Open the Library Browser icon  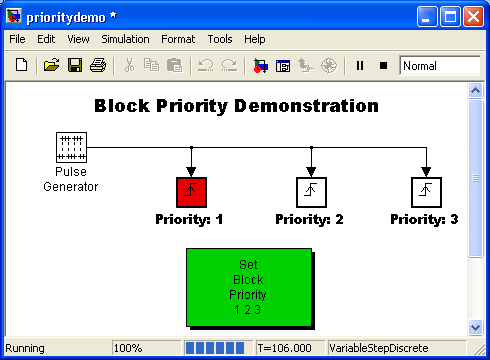260,65
